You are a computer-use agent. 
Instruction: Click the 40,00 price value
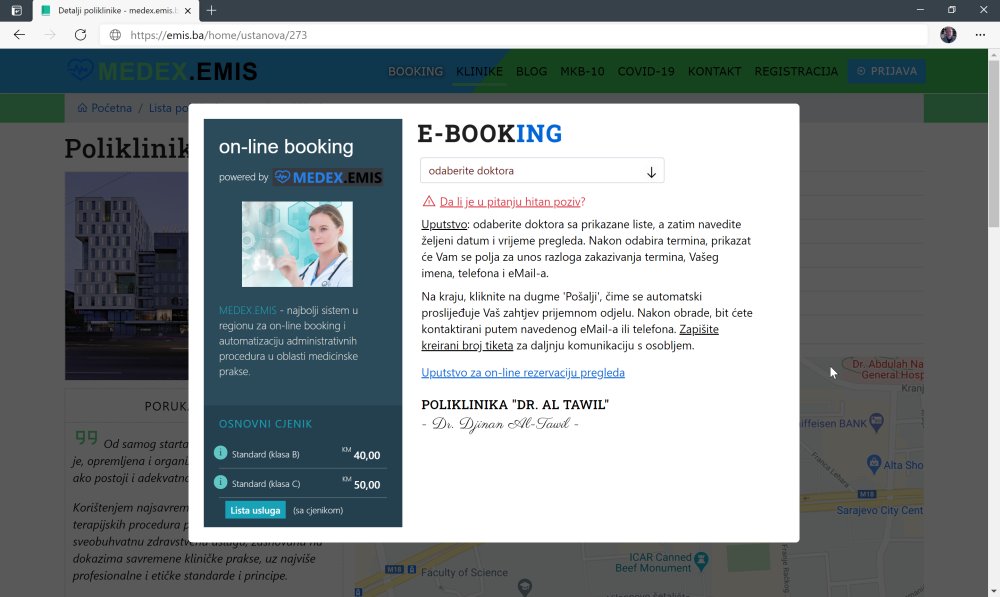click(x=367, y=455)
